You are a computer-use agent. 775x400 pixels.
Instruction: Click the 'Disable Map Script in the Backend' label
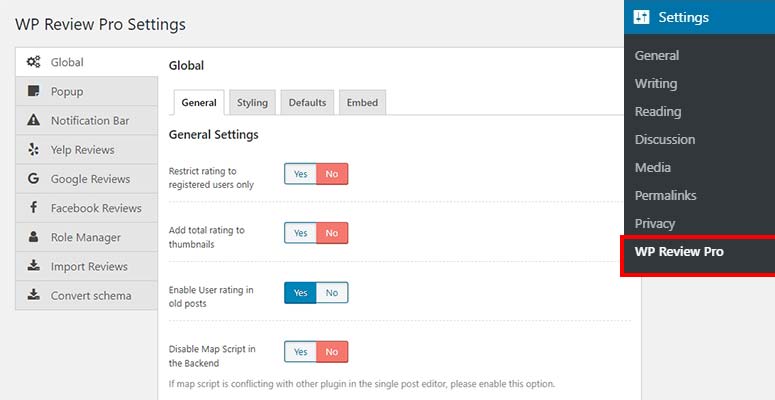(x=212, y=356)
